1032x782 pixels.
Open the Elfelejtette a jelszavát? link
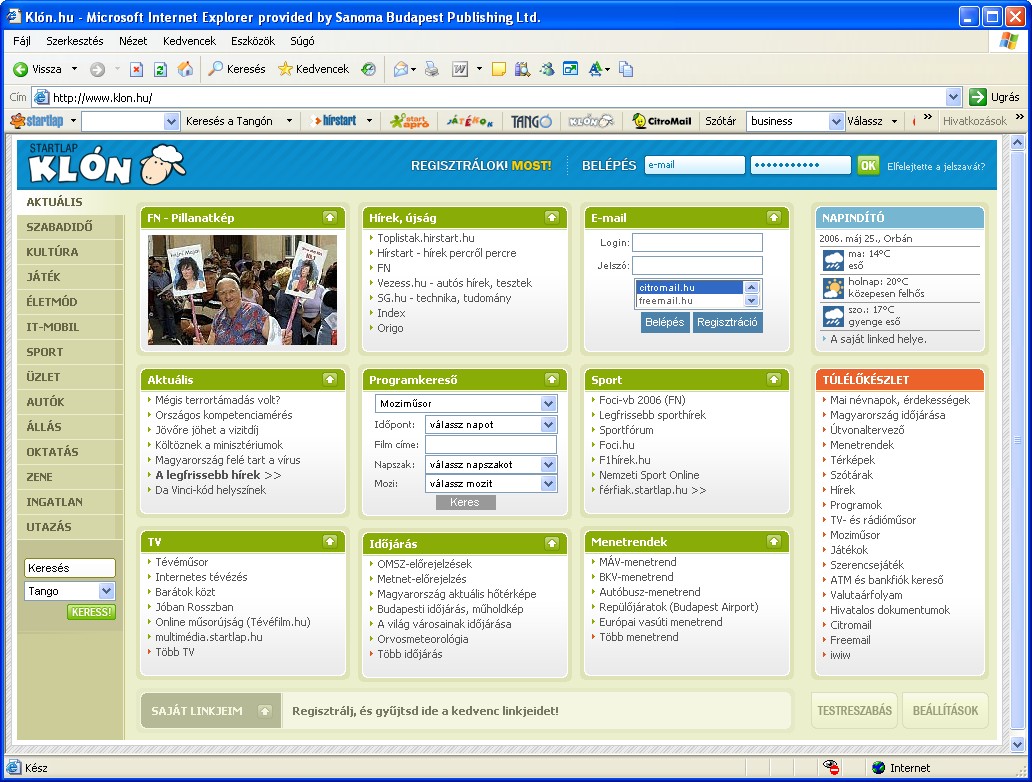tap(936, 167)
